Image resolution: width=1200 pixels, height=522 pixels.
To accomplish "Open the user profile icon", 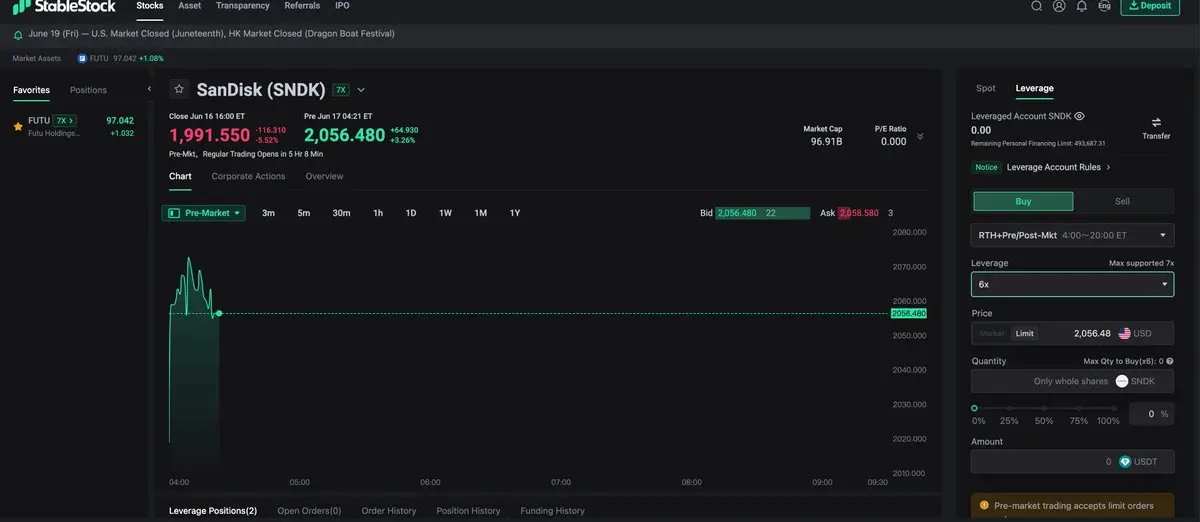I will click(1059, 6).
